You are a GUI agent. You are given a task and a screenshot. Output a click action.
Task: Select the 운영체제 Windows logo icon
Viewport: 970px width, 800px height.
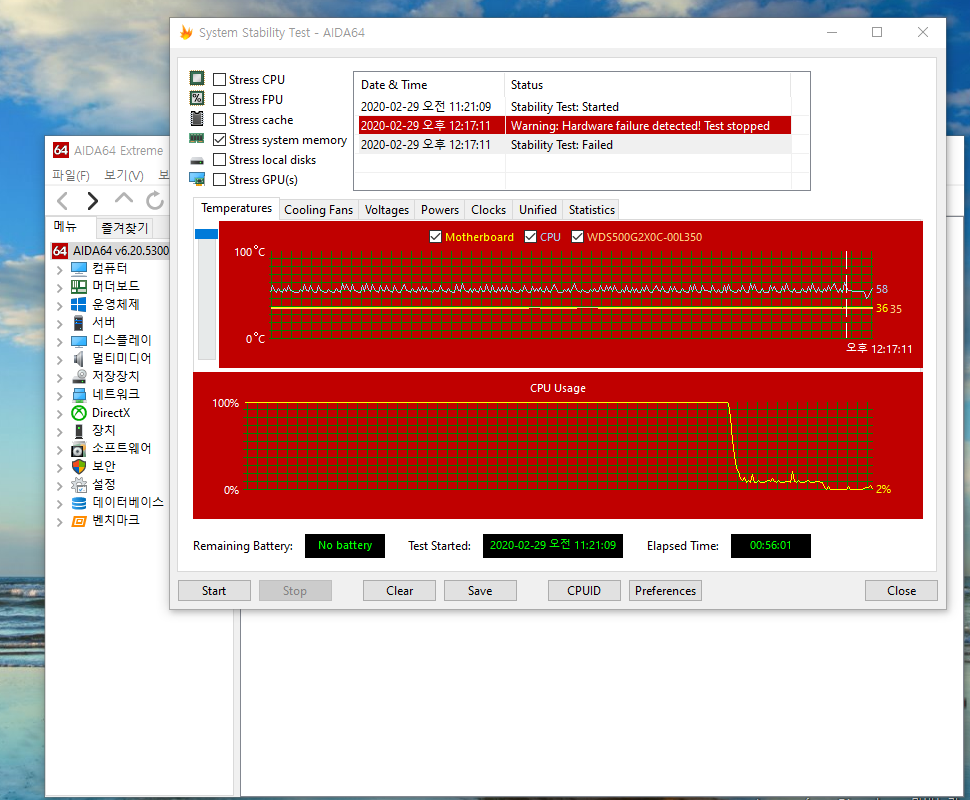(79, 304)
